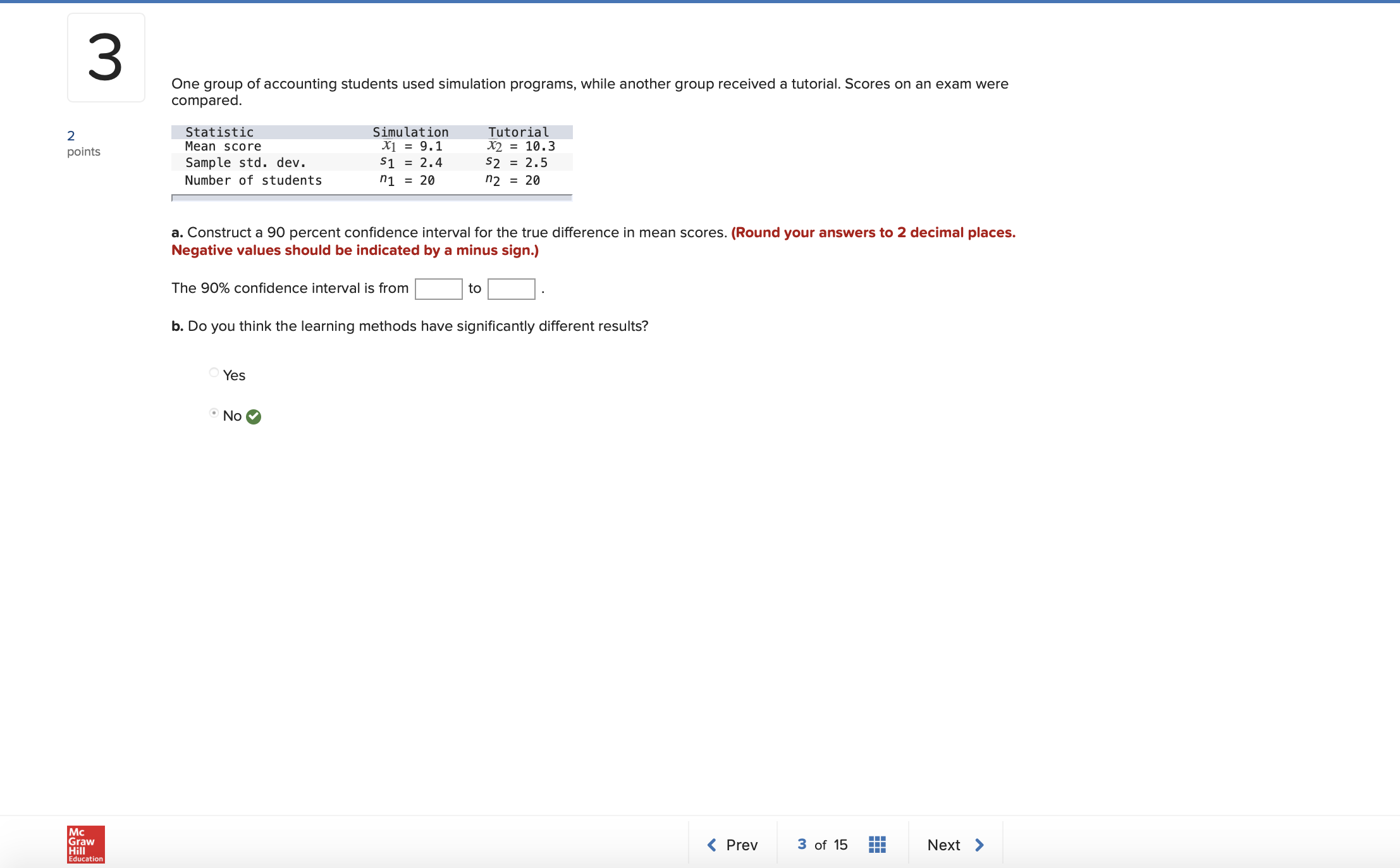Viewport: 1400px width, 868px height.
Task: Click the left chevron beside Prev
Action: tap(712, 845)
